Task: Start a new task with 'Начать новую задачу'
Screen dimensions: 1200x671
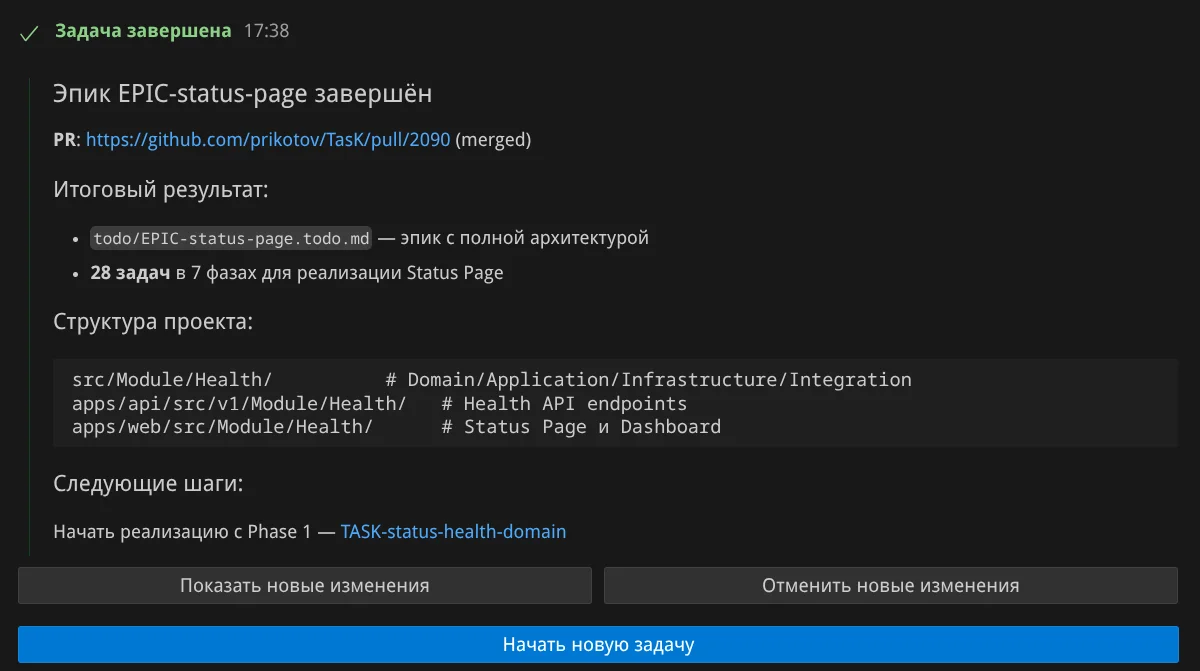Action: point(598,645)
